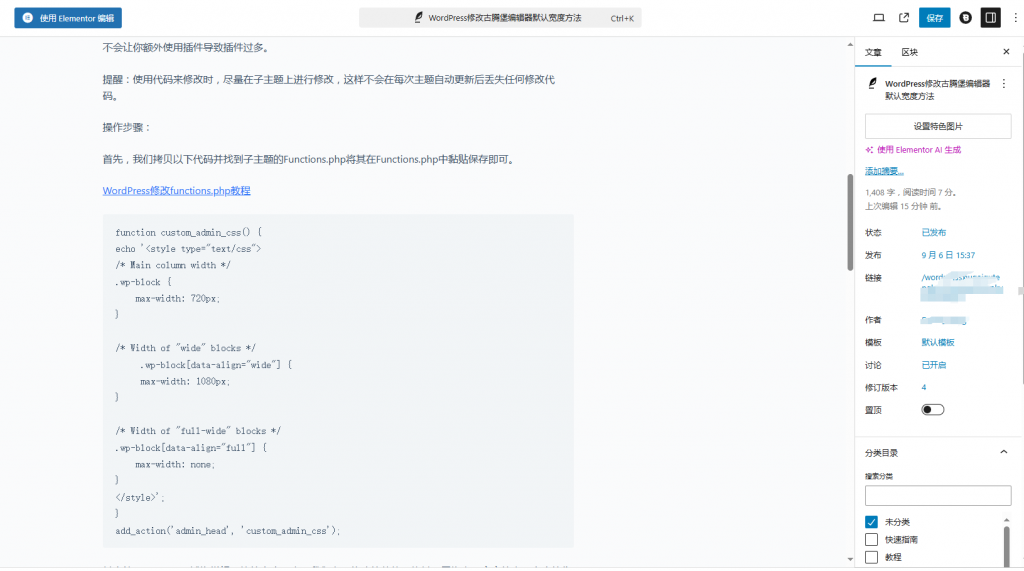Viewport: 1024px width, 571px height.
Task: Click the desktop preview view icon
Action: (x=878, y=18)
